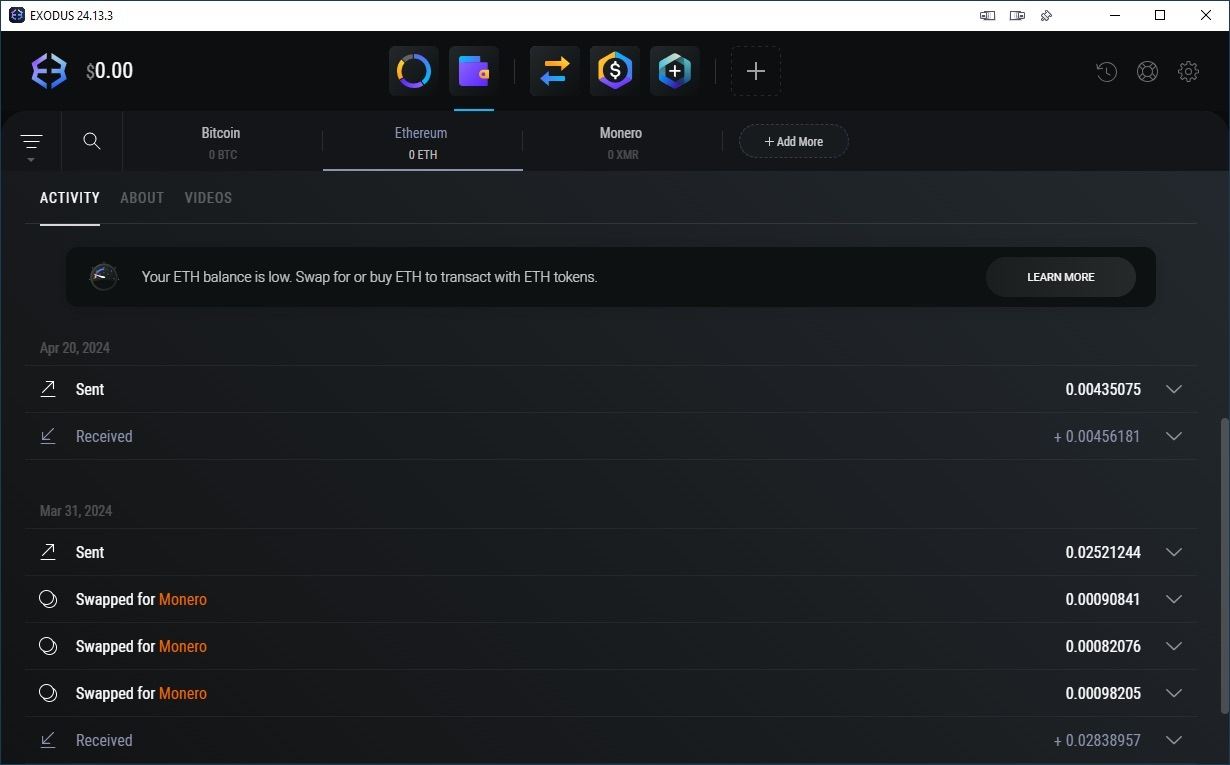Expand the Swapped for Monero 0.00090841 row

click(x=1174, y=599)
